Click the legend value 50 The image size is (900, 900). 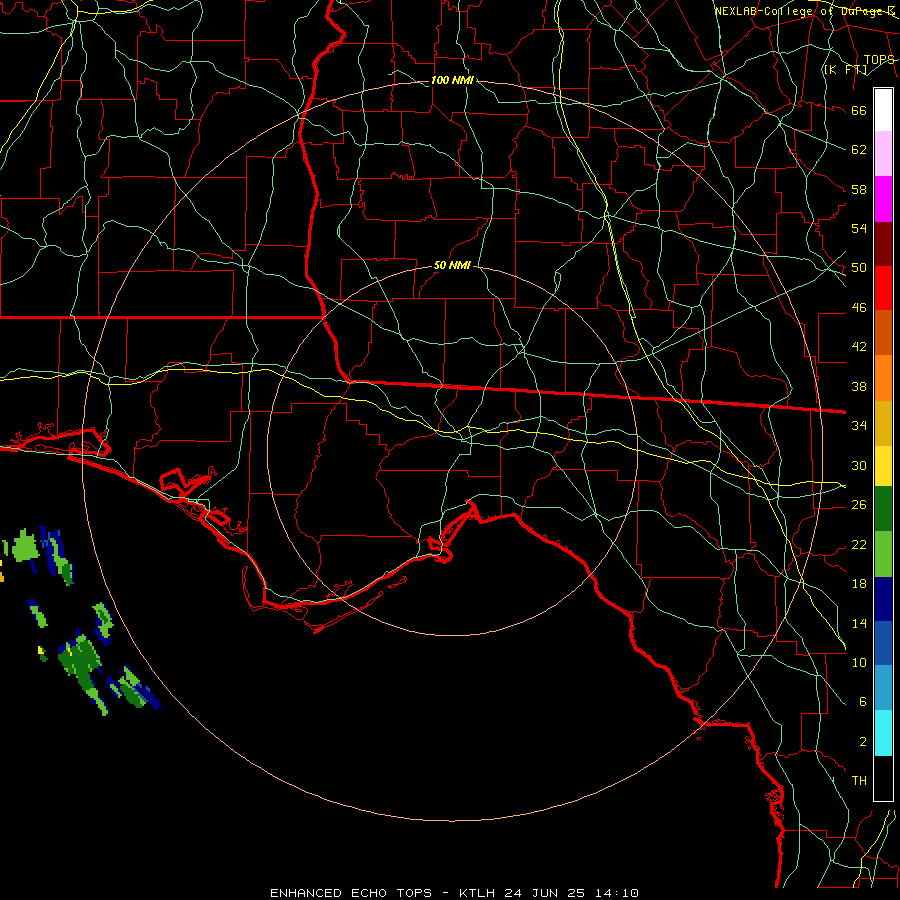(x=859, y=268)
